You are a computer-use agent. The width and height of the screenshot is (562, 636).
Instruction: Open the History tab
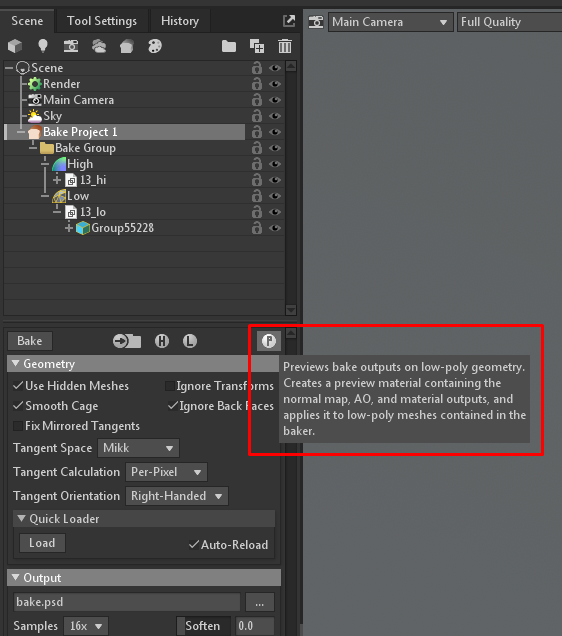coord(180,21)
